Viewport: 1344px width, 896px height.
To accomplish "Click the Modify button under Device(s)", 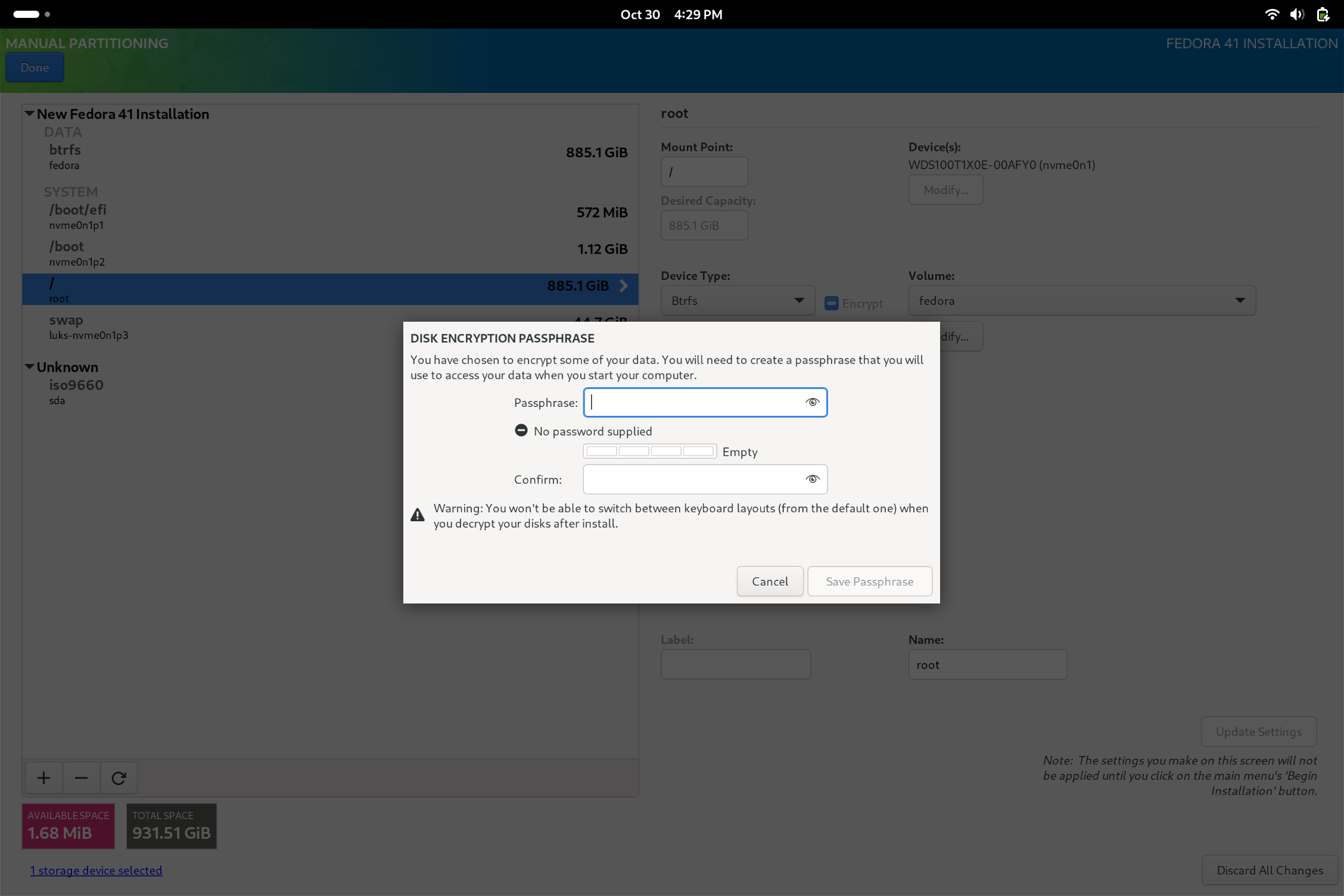I will tap(945, 190).
